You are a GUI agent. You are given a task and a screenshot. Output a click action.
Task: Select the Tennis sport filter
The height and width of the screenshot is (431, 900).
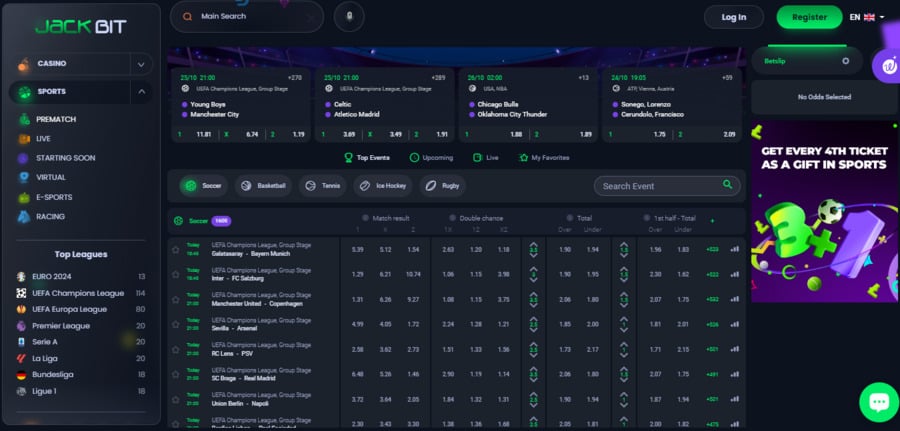point(323,186)
